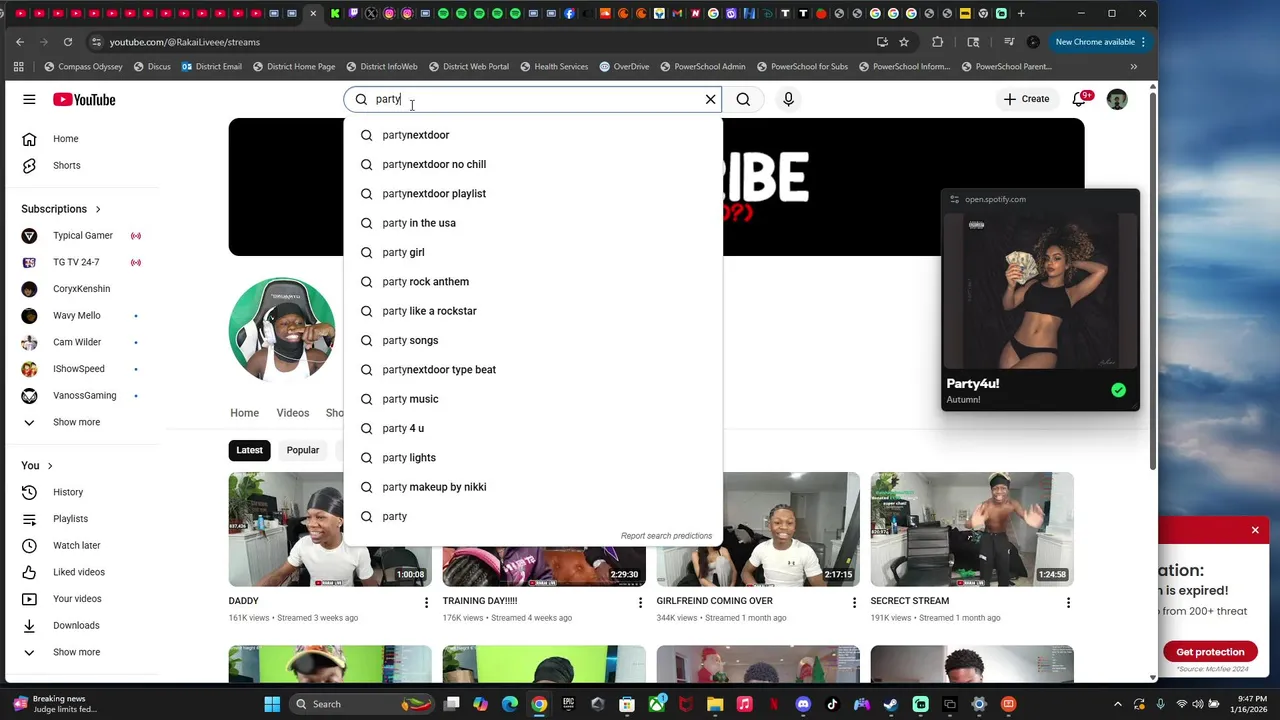Go to the YouTube logo home link

click(84, 99)
